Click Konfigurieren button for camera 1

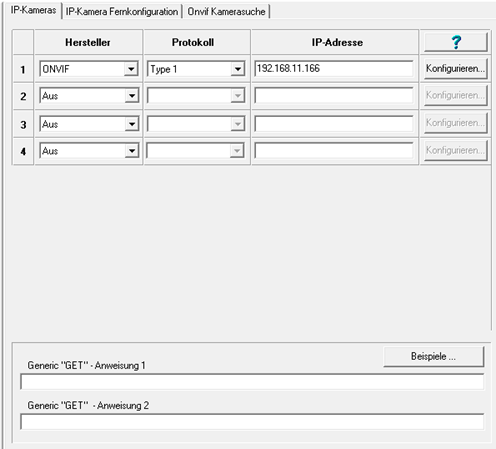point(455,69)
